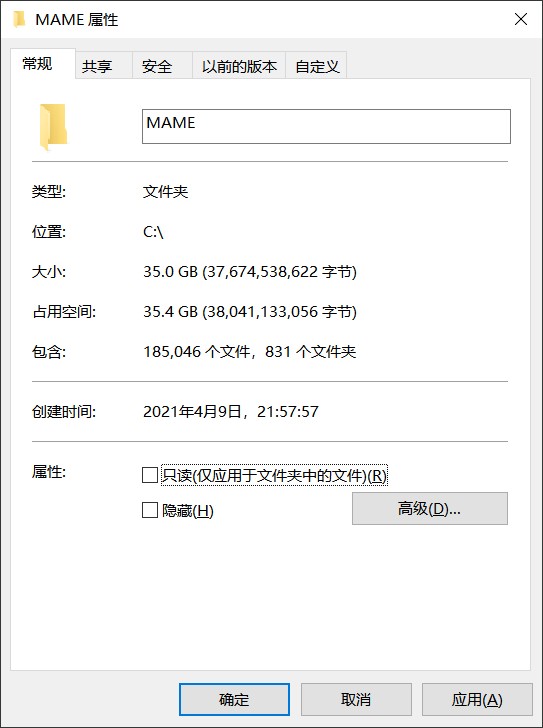Click the 属性: label

pos(49,472)
